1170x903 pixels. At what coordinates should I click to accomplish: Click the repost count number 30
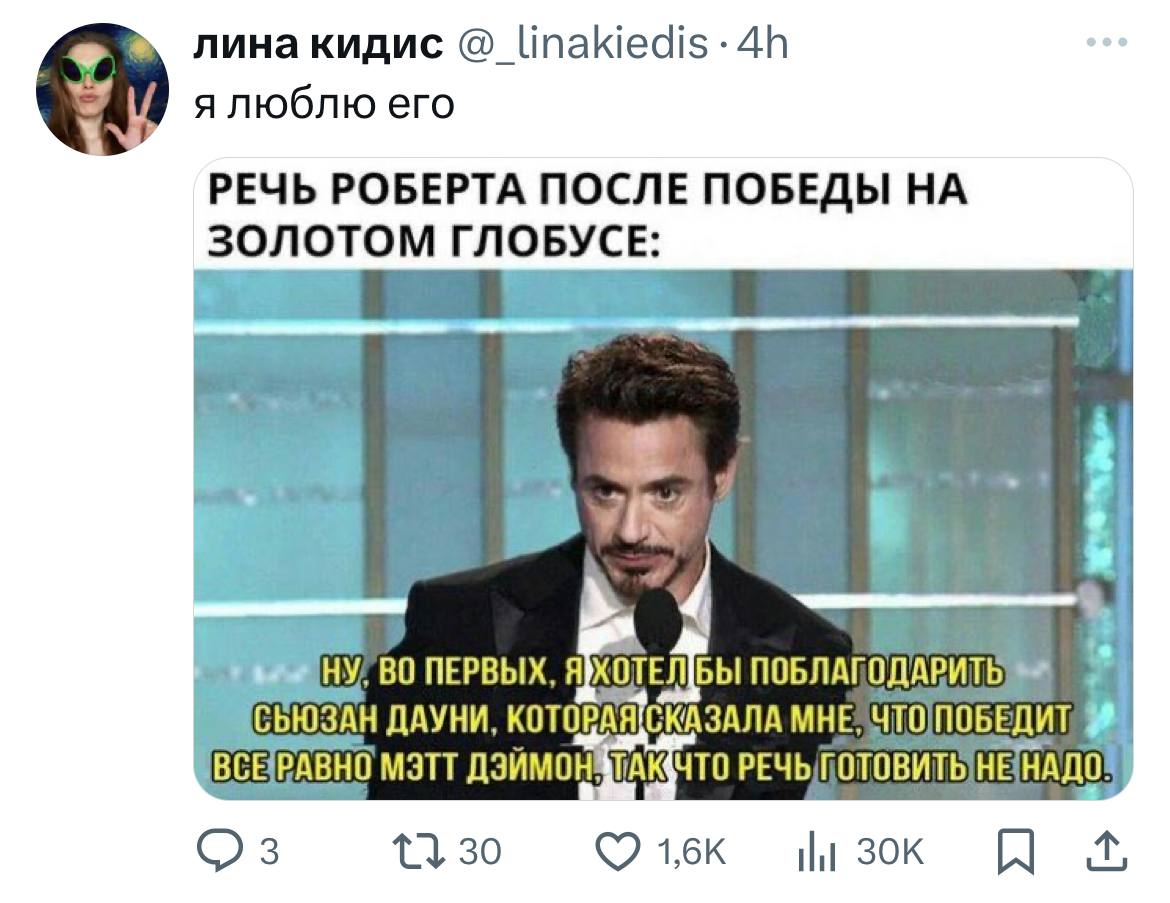tap(480, 852)
